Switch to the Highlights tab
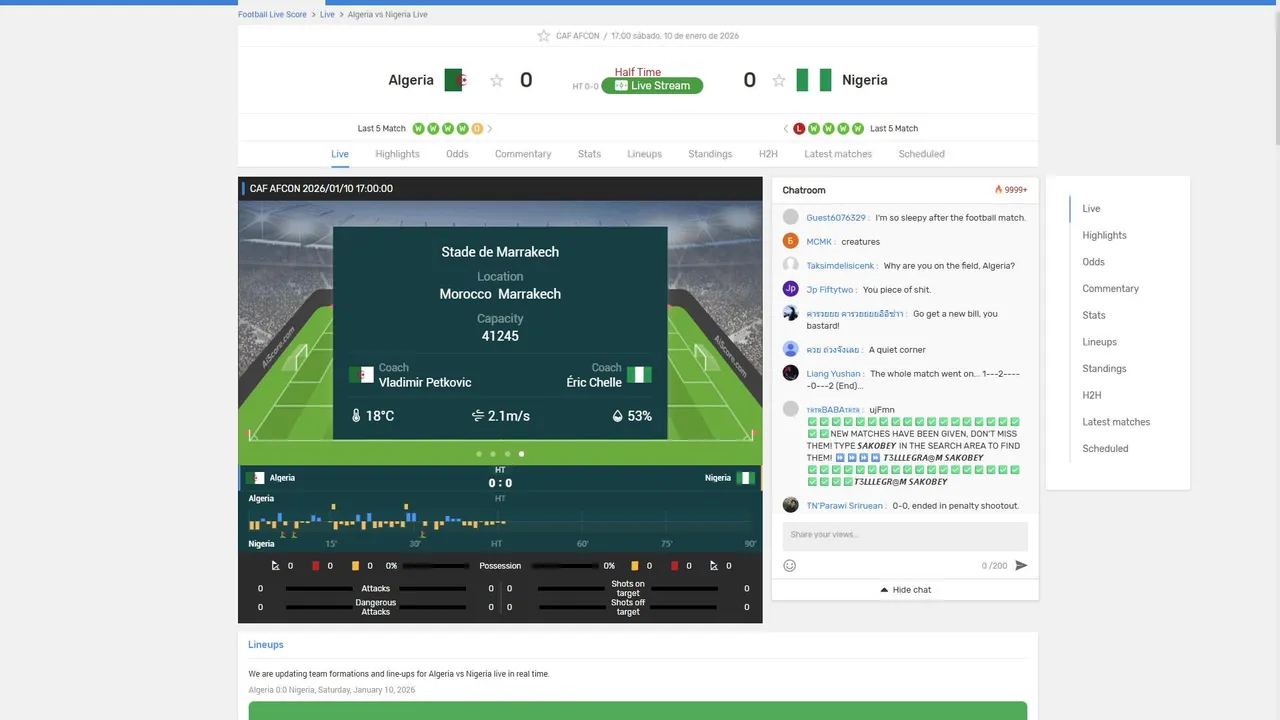Screen dimensions: 1280x720 [x=397, y=154]
